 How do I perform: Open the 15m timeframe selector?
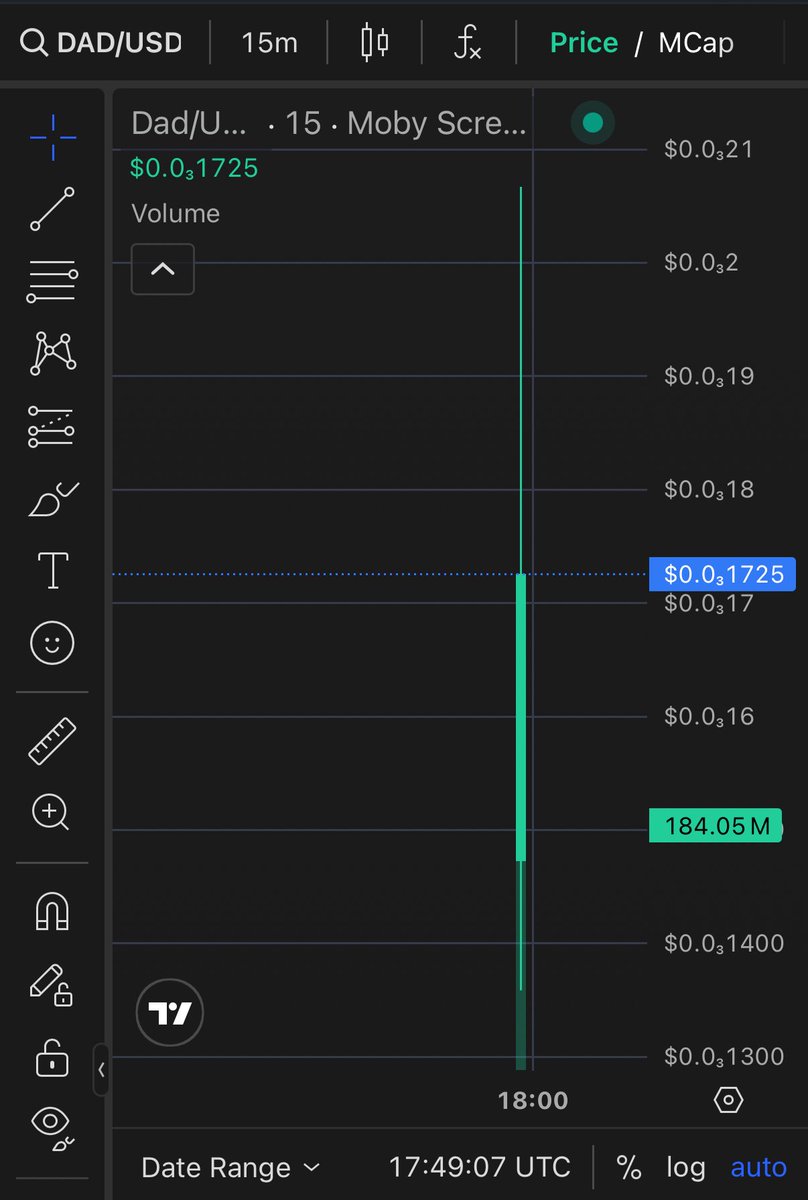[x=270, y=43]
